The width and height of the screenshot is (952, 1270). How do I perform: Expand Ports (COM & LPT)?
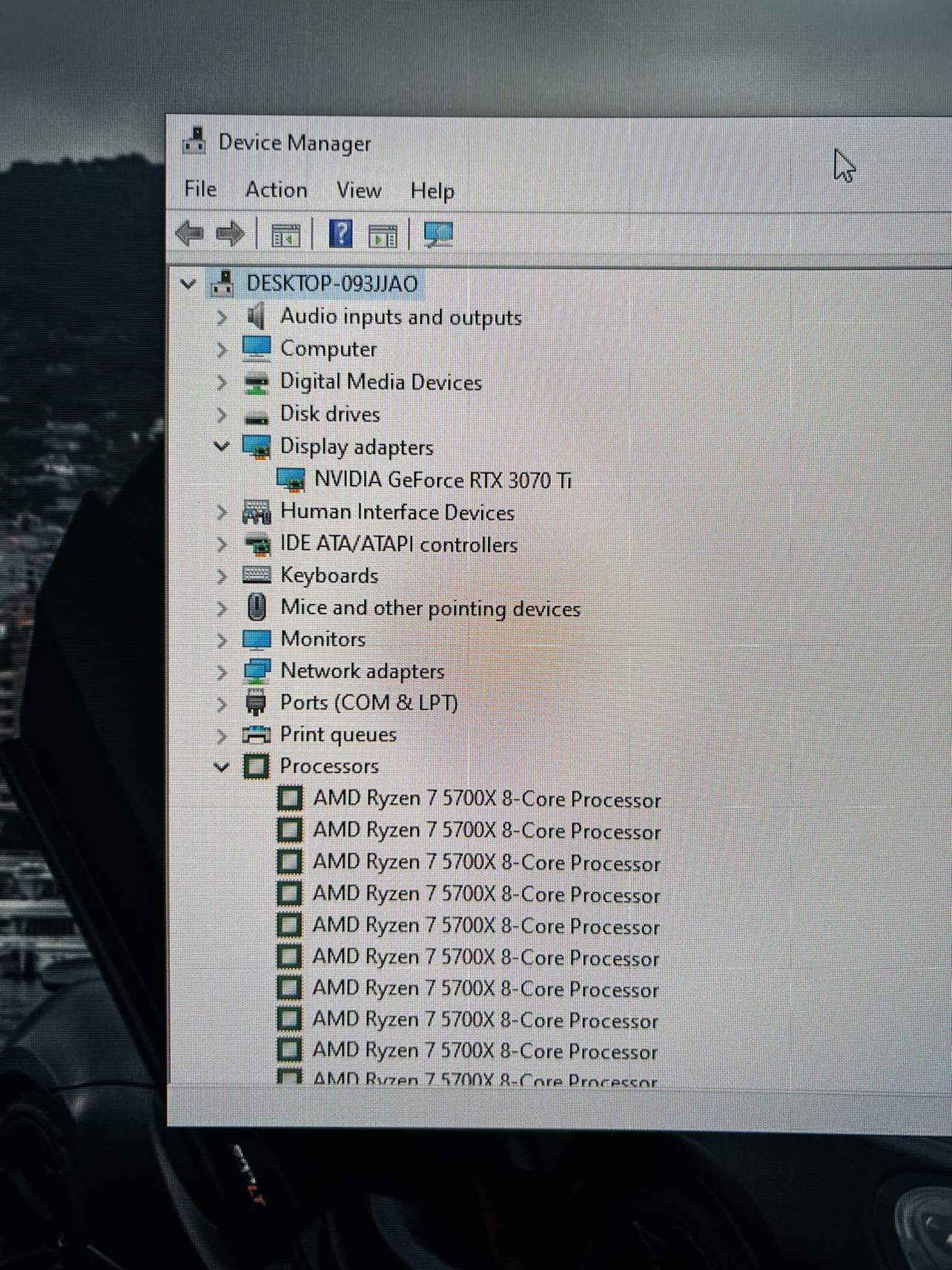(222, 703)
